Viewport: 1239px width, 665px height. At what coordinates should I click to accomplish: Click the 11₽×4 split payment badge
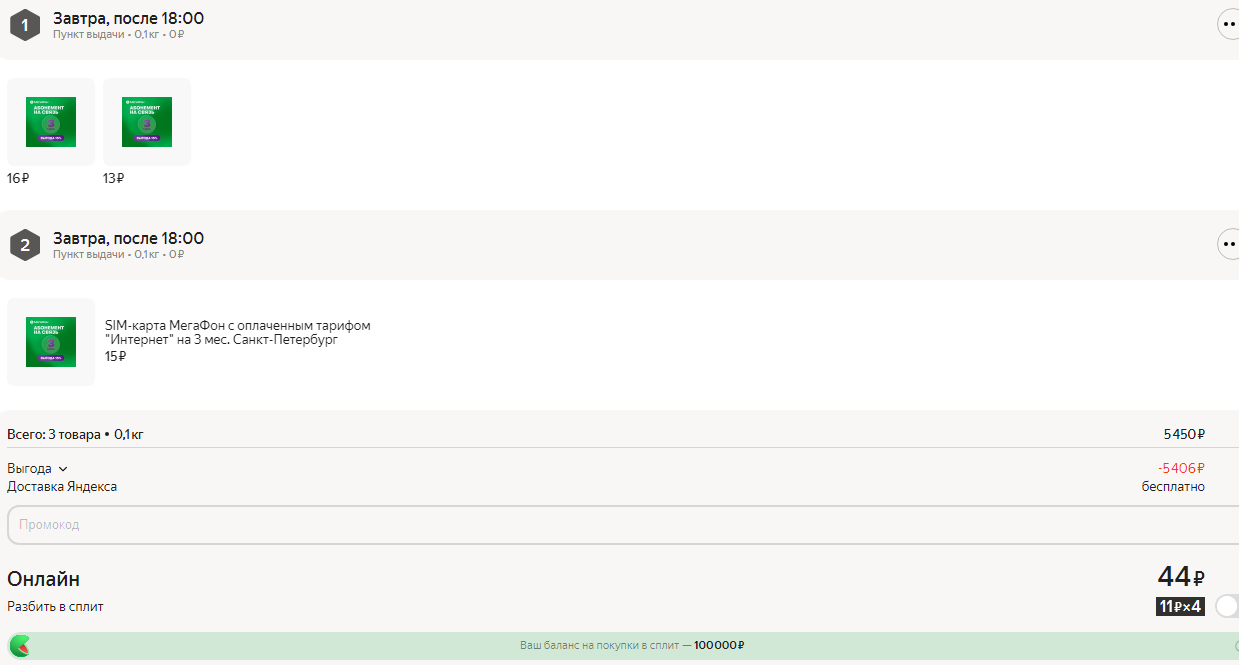(1180, 606)
